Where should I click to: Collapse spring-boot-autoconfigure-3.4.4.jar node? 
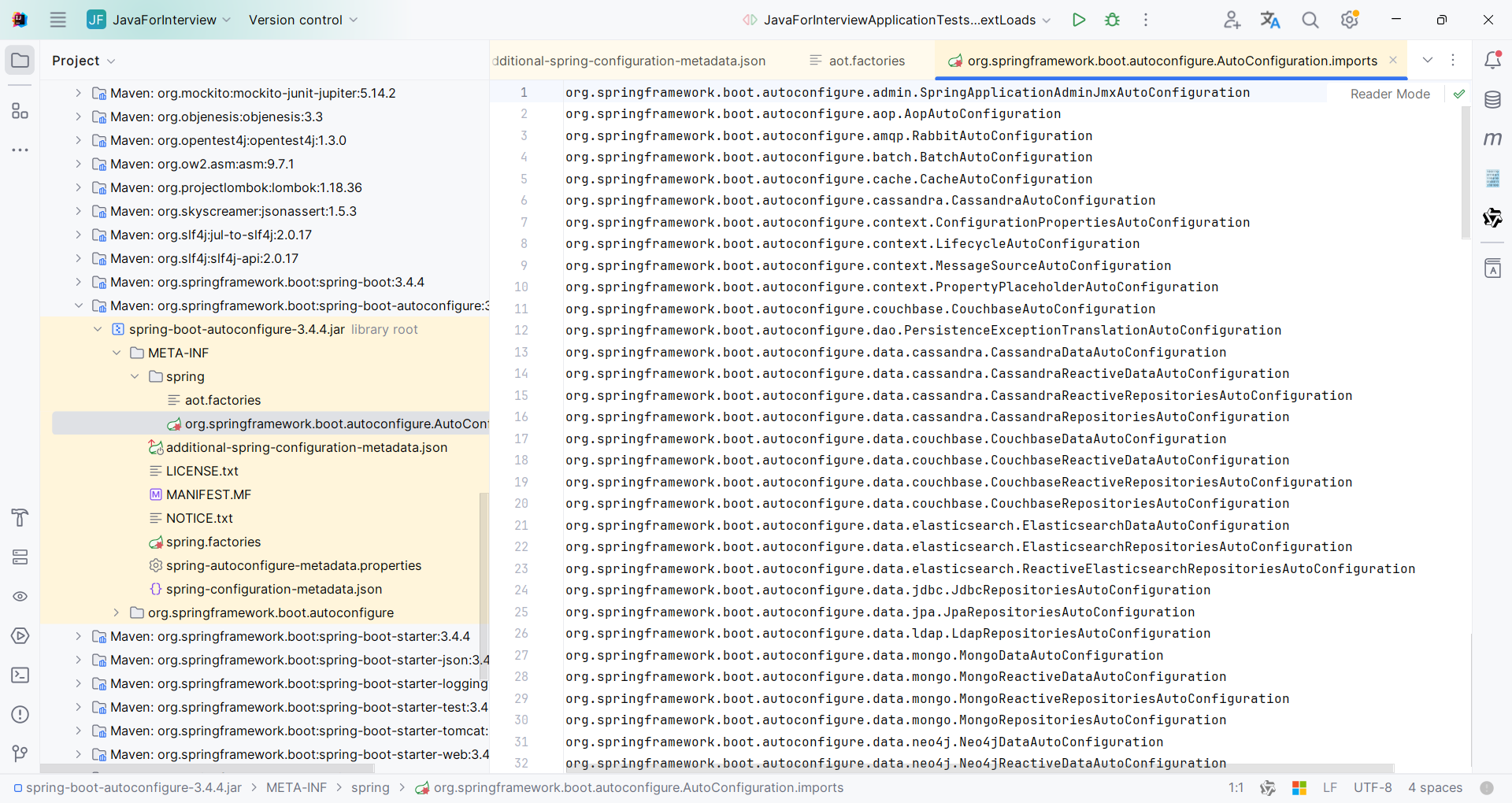coord(98,329)
